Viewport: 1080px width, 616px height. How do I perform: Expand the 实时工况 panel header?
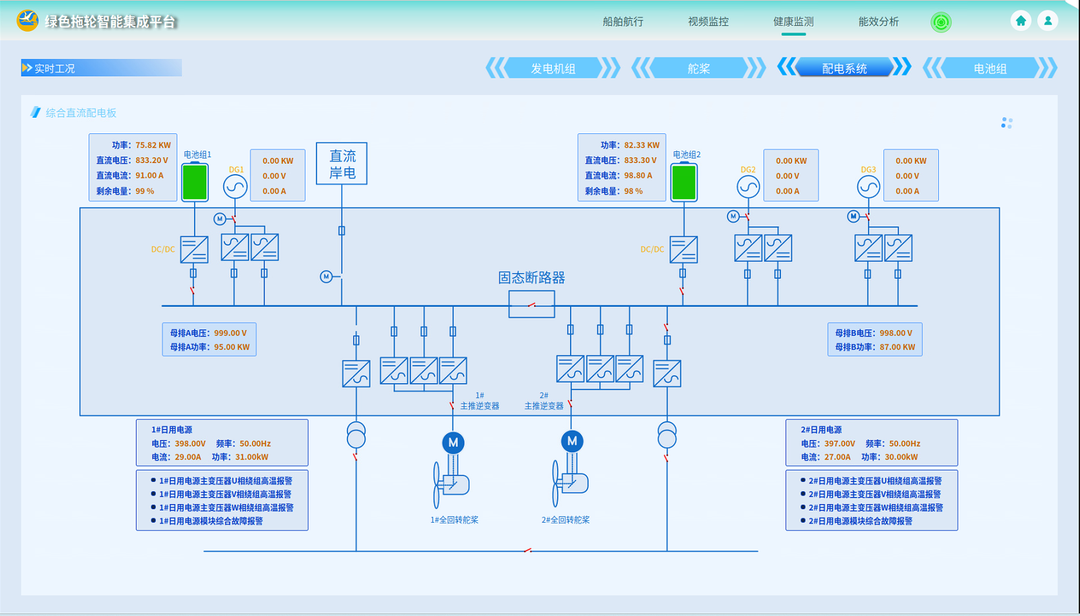101,68
